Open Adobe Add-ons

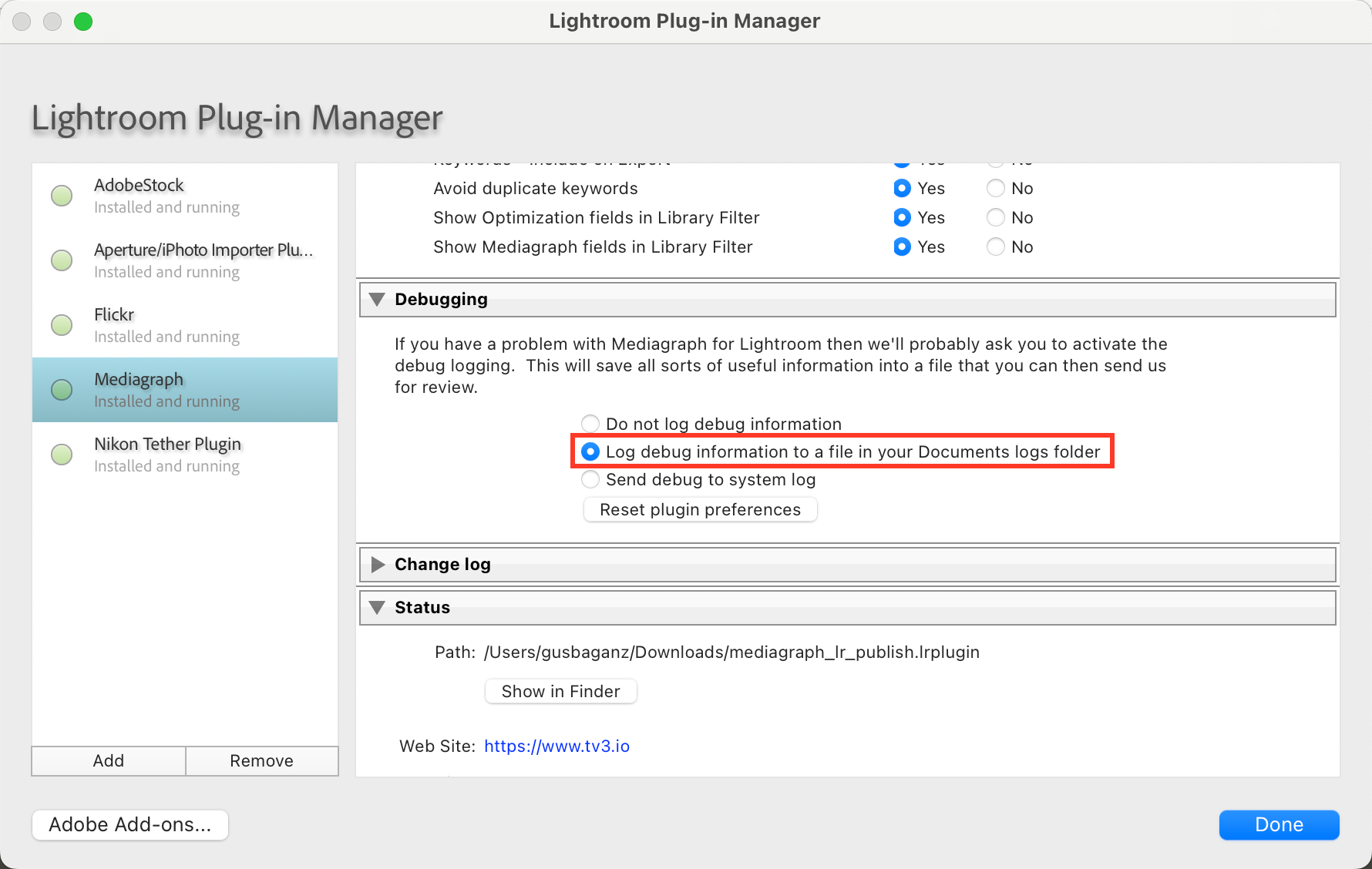(130, 824)
